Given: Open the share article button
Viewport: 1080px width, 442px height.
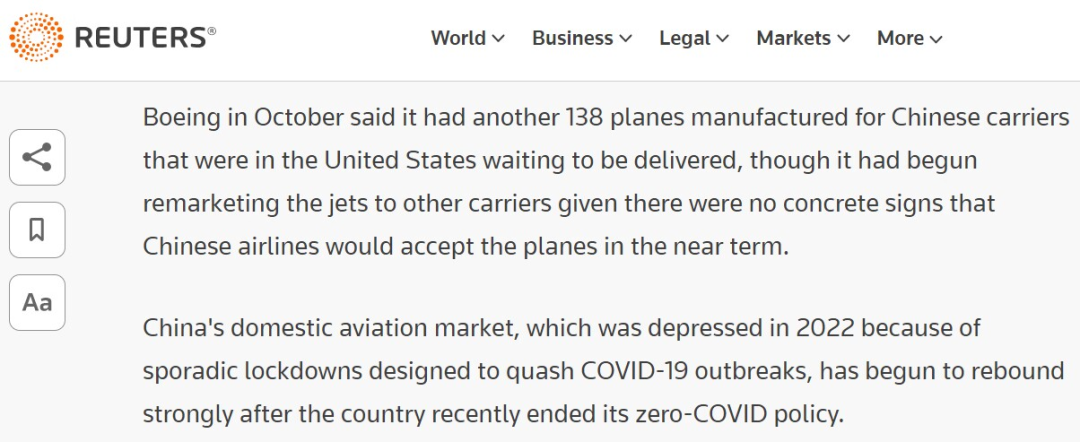Looking at the screenshot, I should click(x=37, y=157).
